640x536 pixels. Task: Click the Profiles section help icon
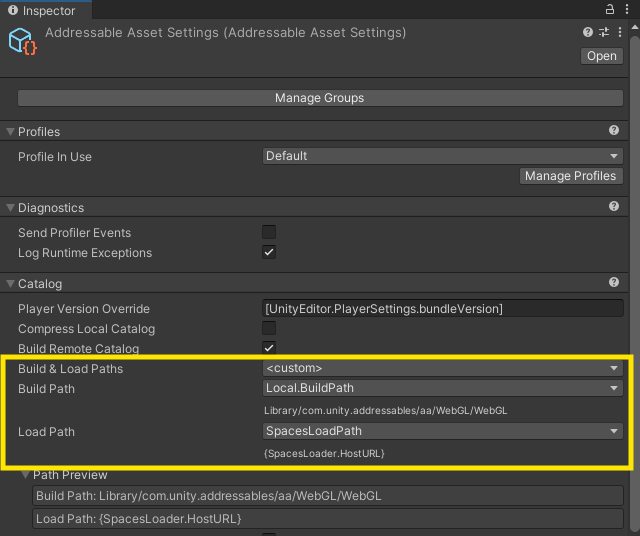tap(614, 131)
